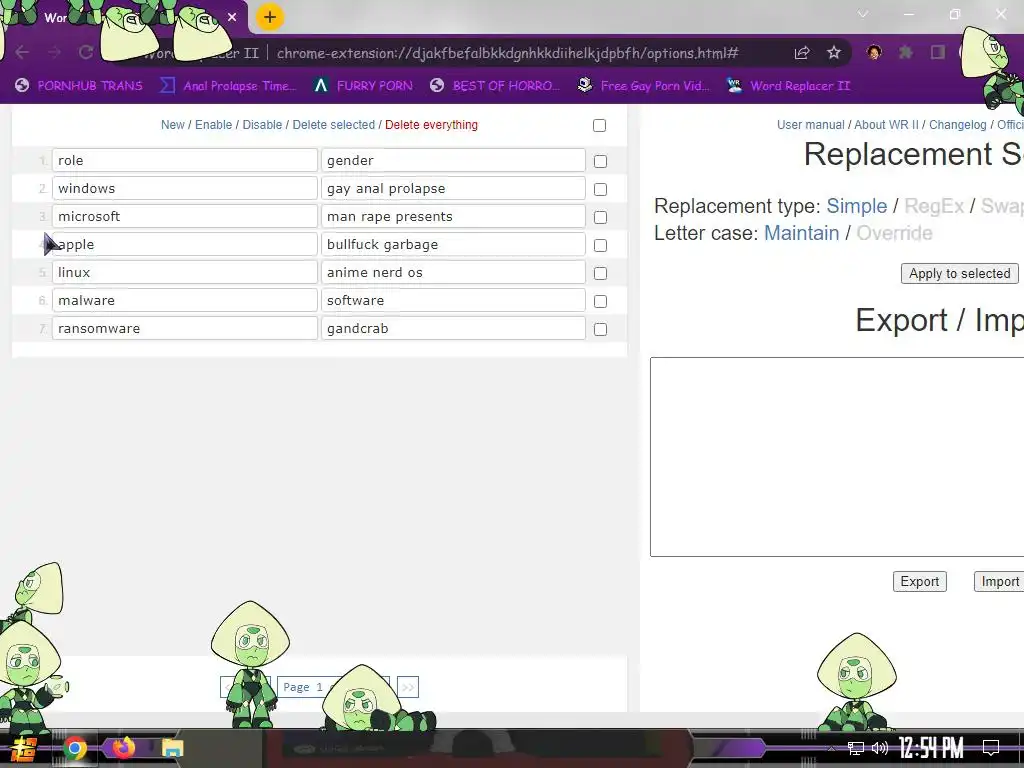
Task: Open the network tray icon
Action: [x=855, y=748]
